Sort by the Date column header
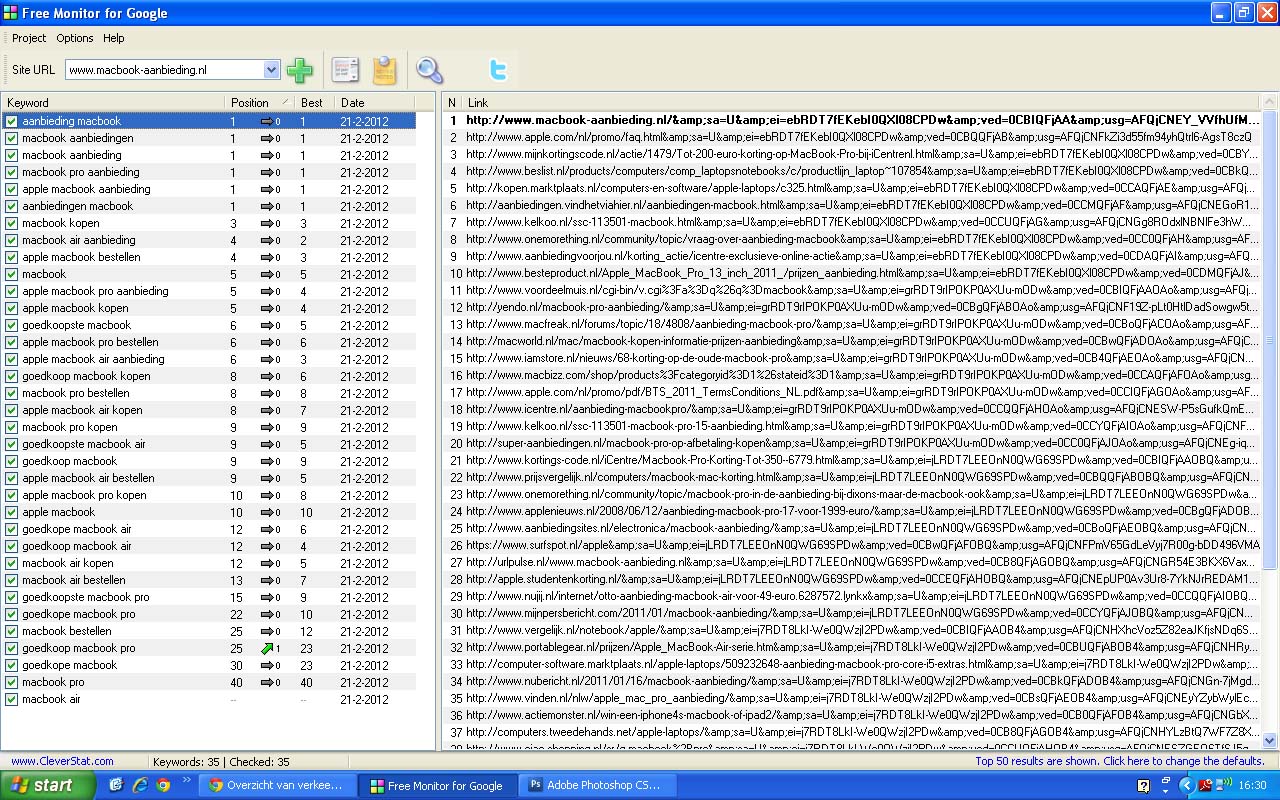 click(x=376, y=102)
